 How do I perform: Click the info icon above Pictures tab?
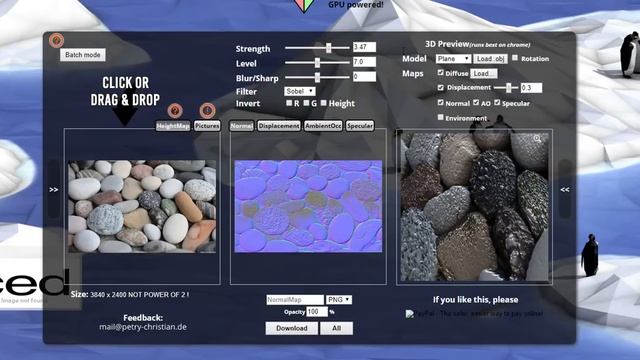207,110
